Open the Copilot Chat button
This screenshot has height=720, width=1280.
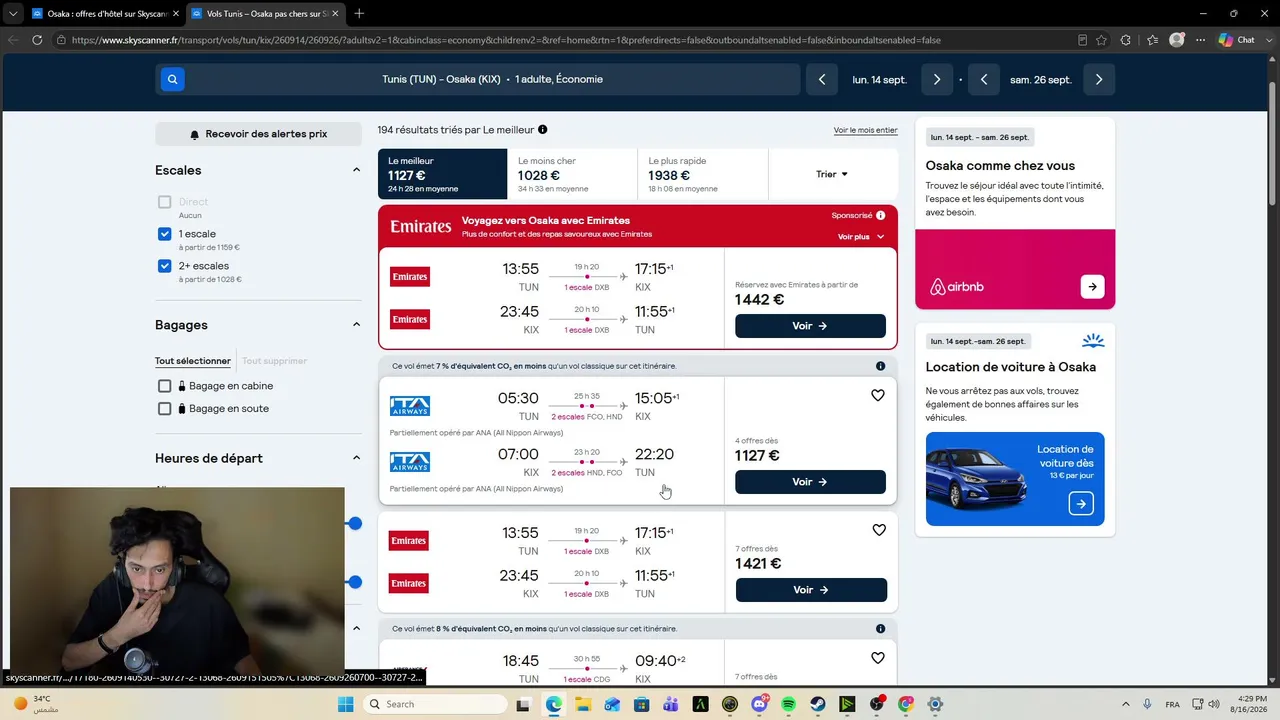click(1236, 40)
